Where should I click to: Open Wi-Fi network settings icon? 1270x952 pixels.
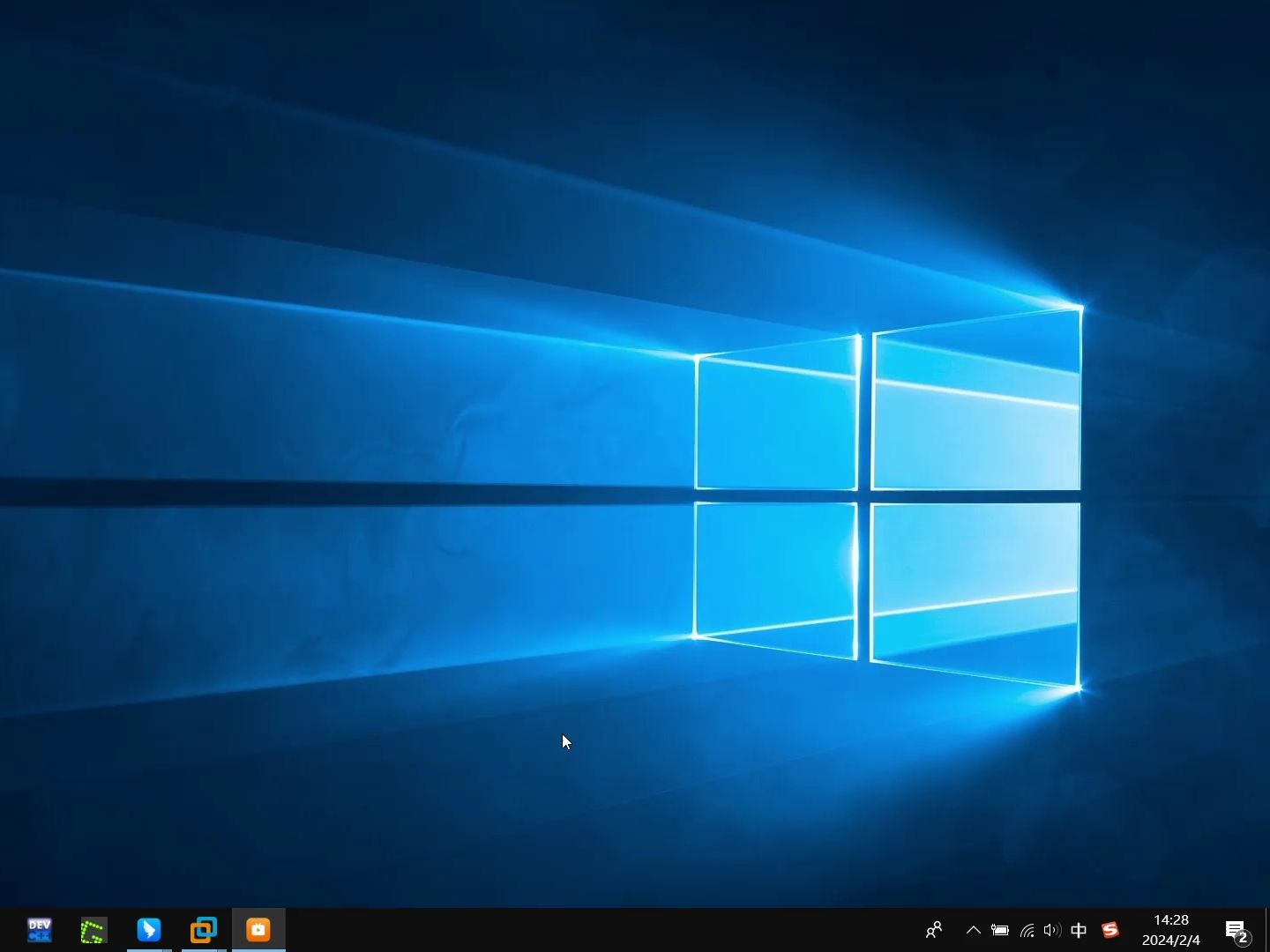coord(1027,930)
